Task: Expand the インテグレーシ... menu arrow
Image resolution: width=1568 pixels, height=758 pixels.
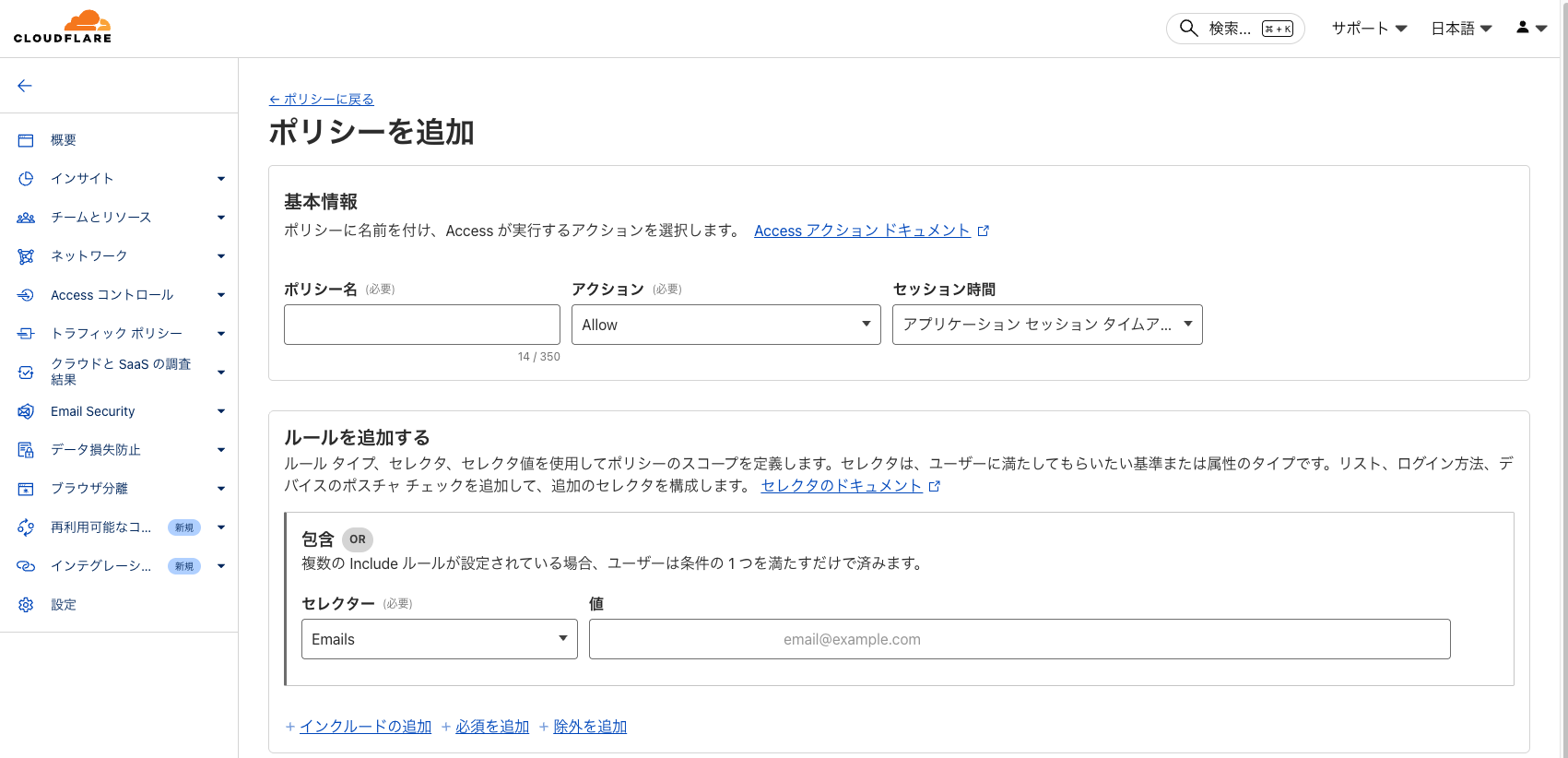Action: [221, 566]
